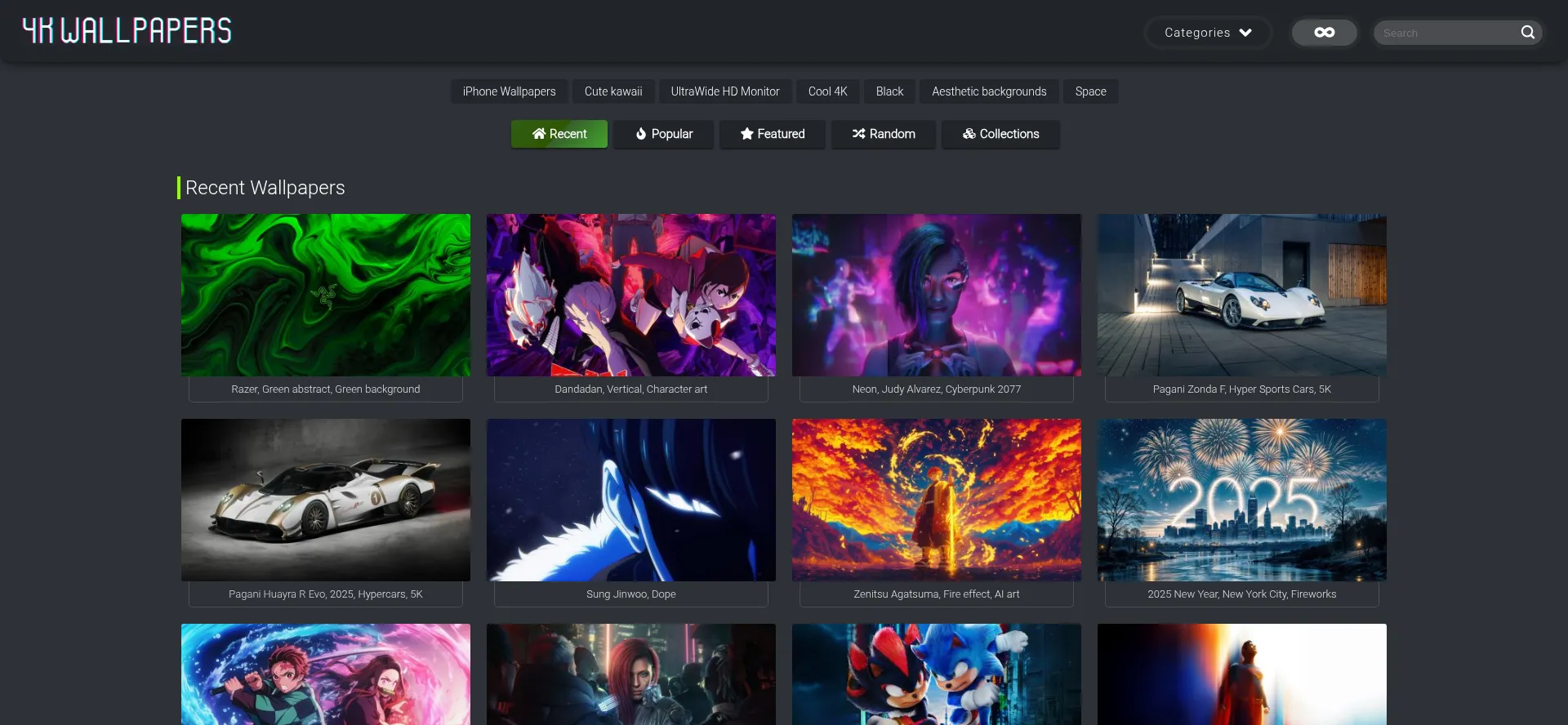This screenshot has height=725, width=1568.
Task: Open the Tanjiro and Nezuko wallpaper thumbnail
Action: [326, 674]
